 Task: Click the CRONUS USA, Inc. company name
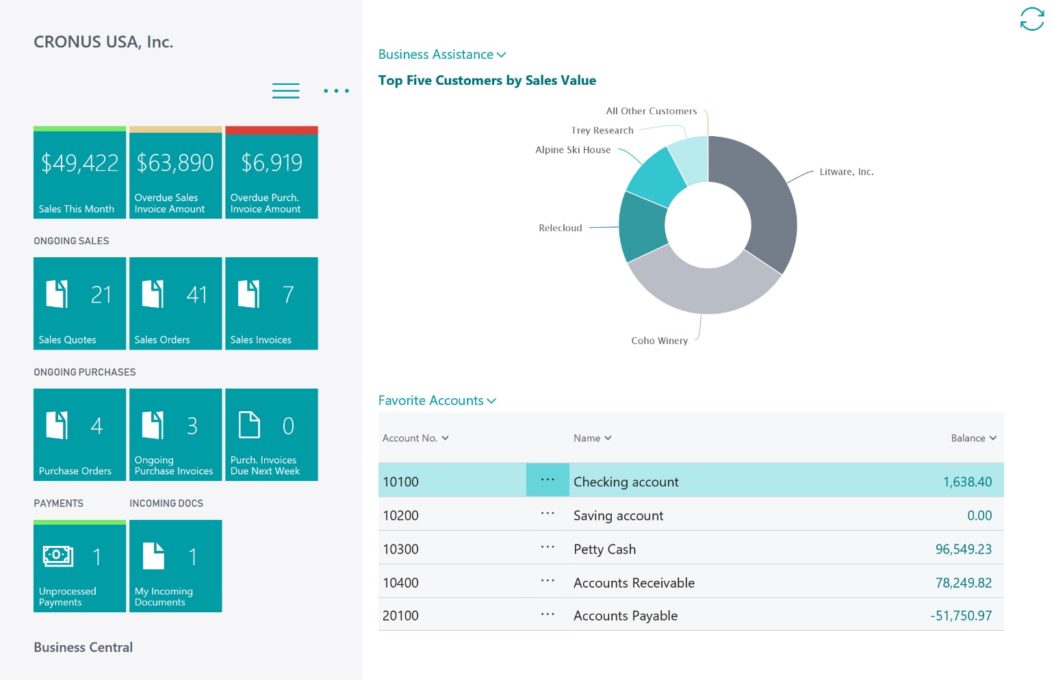pyautogui.click(x=104, y=42)
